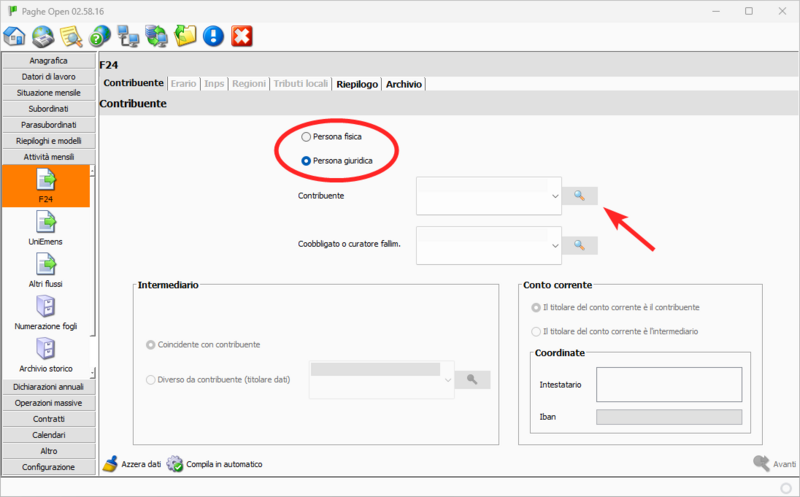
Task: Expand the Coobbligato o curatore fallim. dropdown
Action: click(x=555, y=245)
